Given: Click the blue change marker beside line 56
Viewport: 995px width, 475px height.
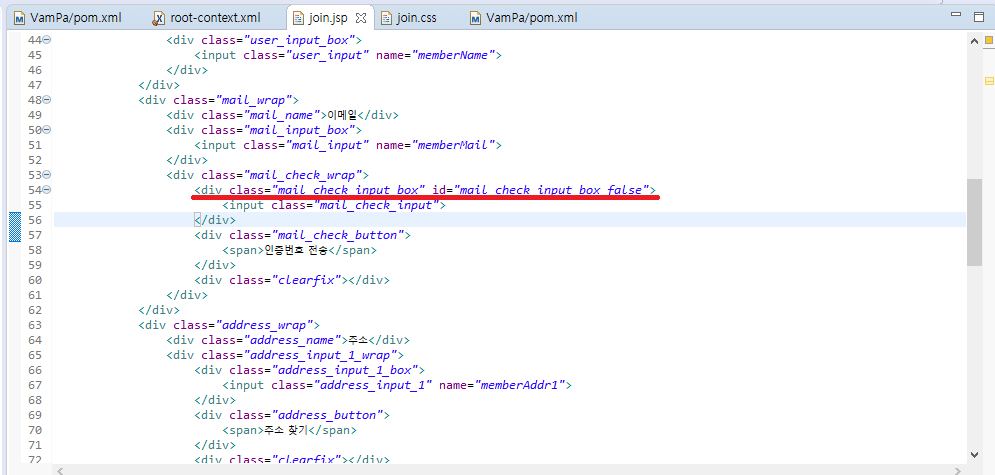Looking at the screenshot, I should click(x=15, y=228).
